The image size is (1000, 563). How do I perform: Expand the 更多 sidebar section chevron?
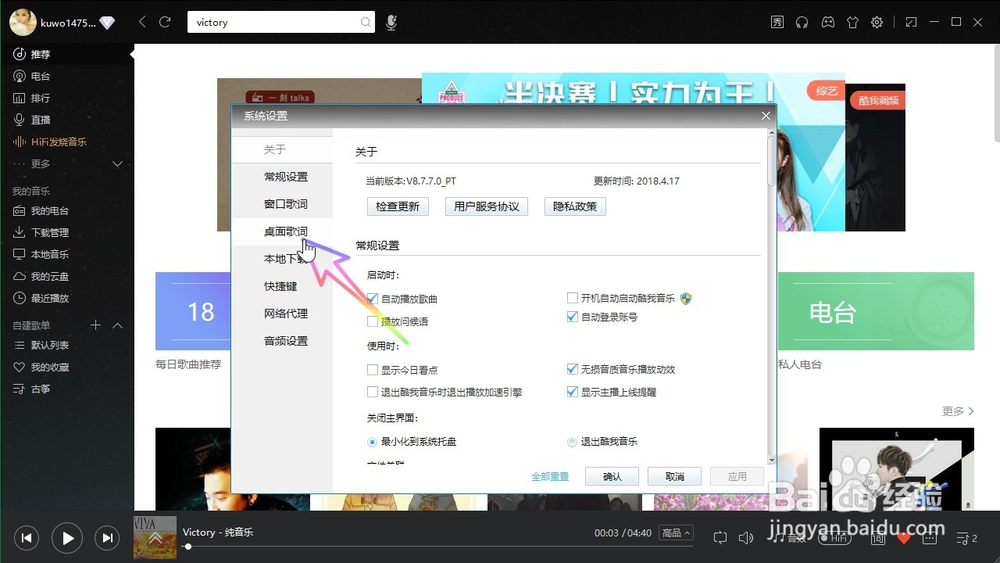click(117, 164)
